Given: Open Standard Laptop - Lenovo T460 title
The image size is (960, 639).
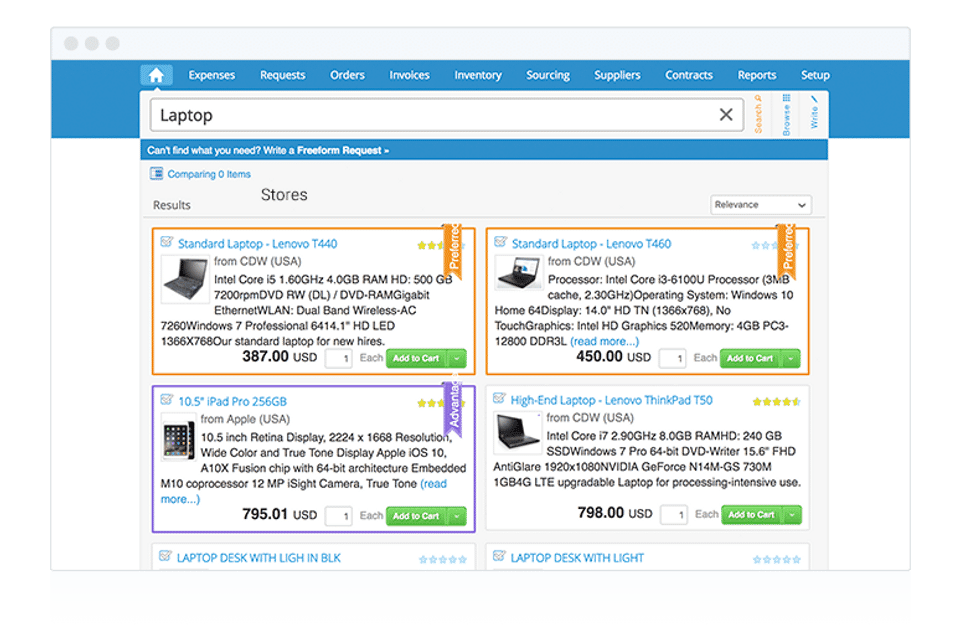Looking at the screenshot, I should coord(591,244).
